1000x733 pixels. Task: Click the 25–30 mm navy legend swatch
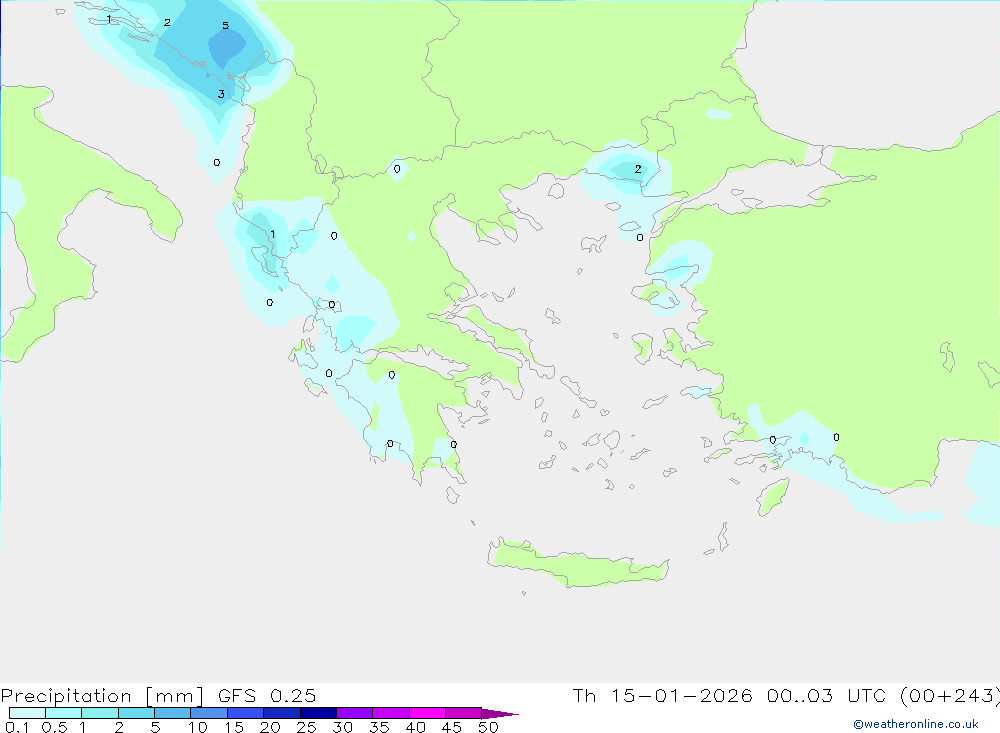[318, 713]
